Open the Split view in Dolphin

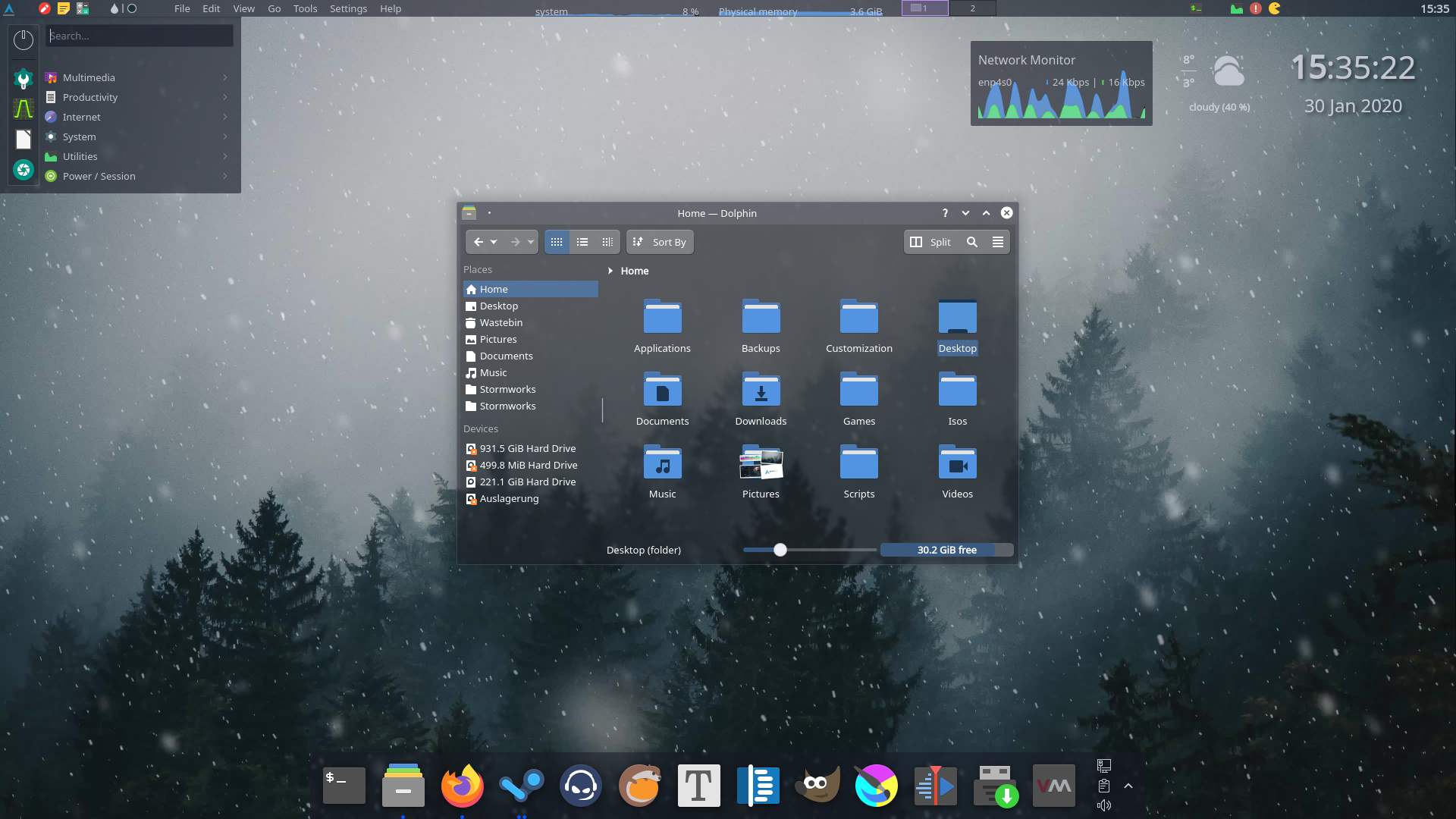click(929, 241)
